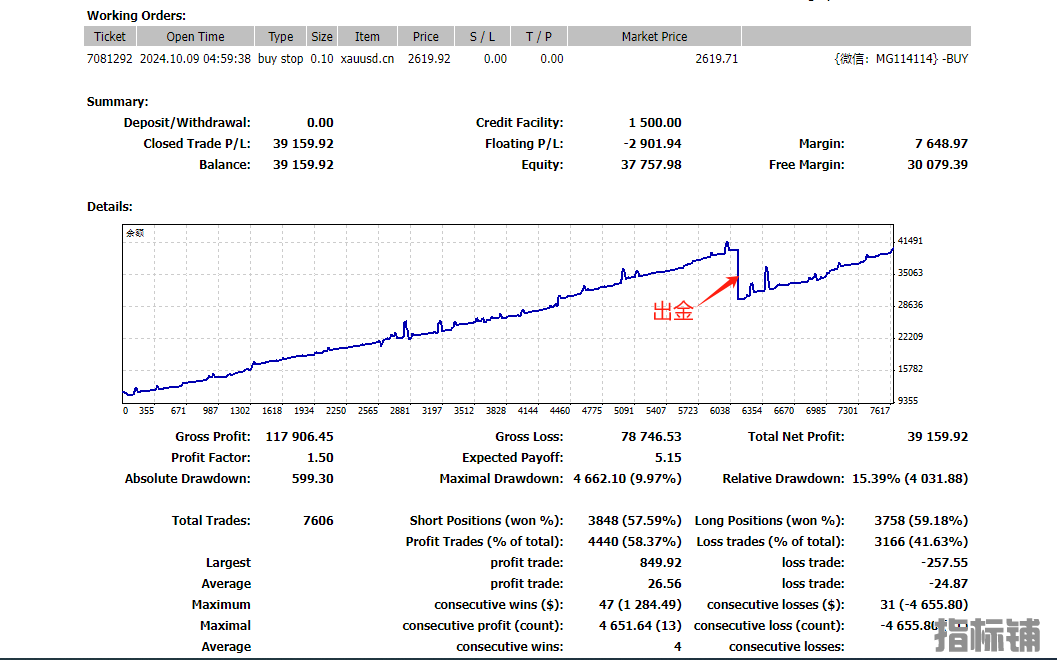The image size is (1057, 660).
Task: Click the Price column header
Action: click(x=426, y=37)
